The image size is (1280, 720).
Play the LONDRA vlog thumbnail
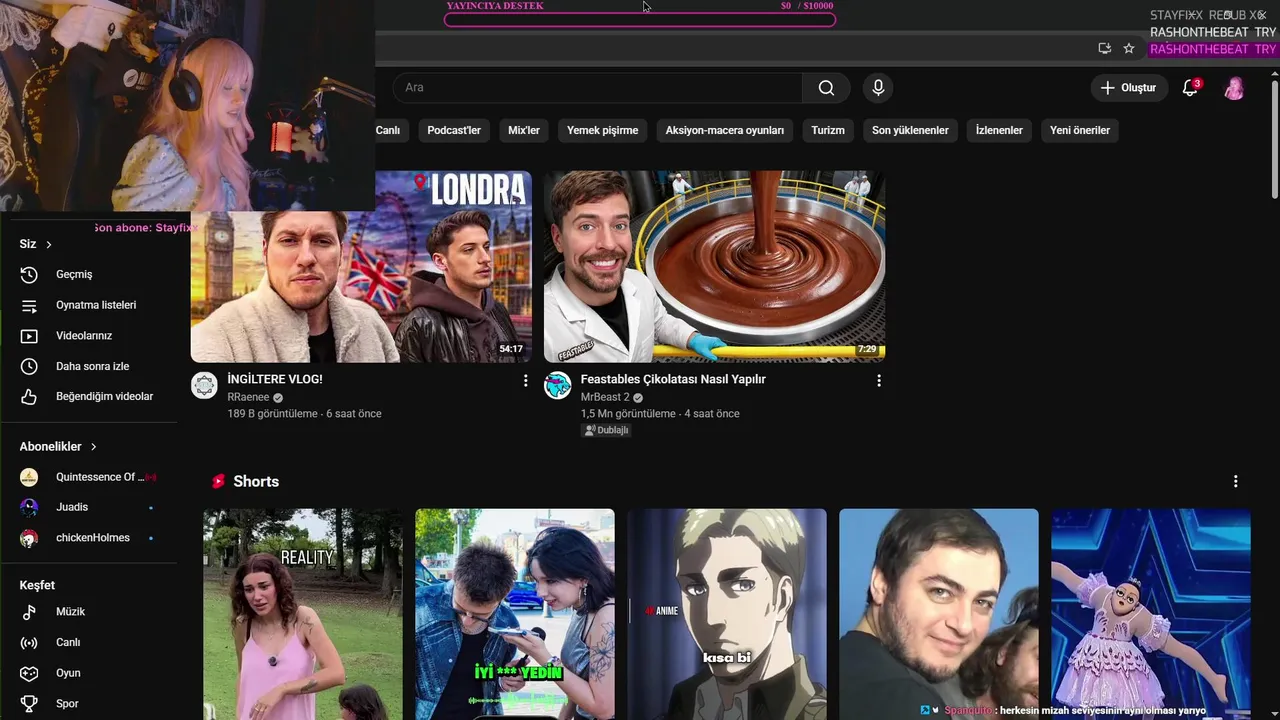tap(361, 266)
